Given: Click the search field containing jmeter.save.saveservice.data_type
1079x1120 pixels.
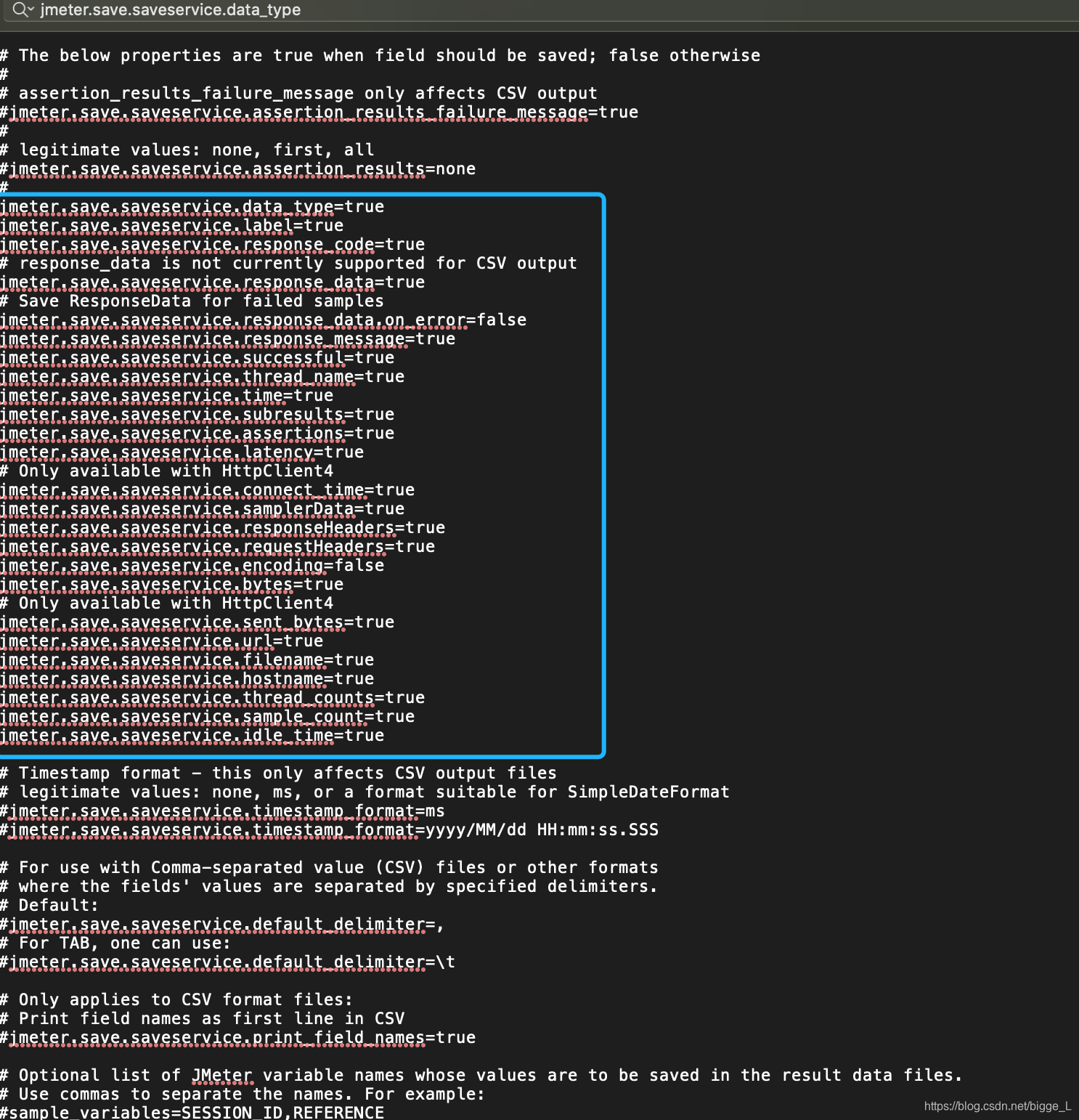Looking at the screenshot, I should coord(539,10).
